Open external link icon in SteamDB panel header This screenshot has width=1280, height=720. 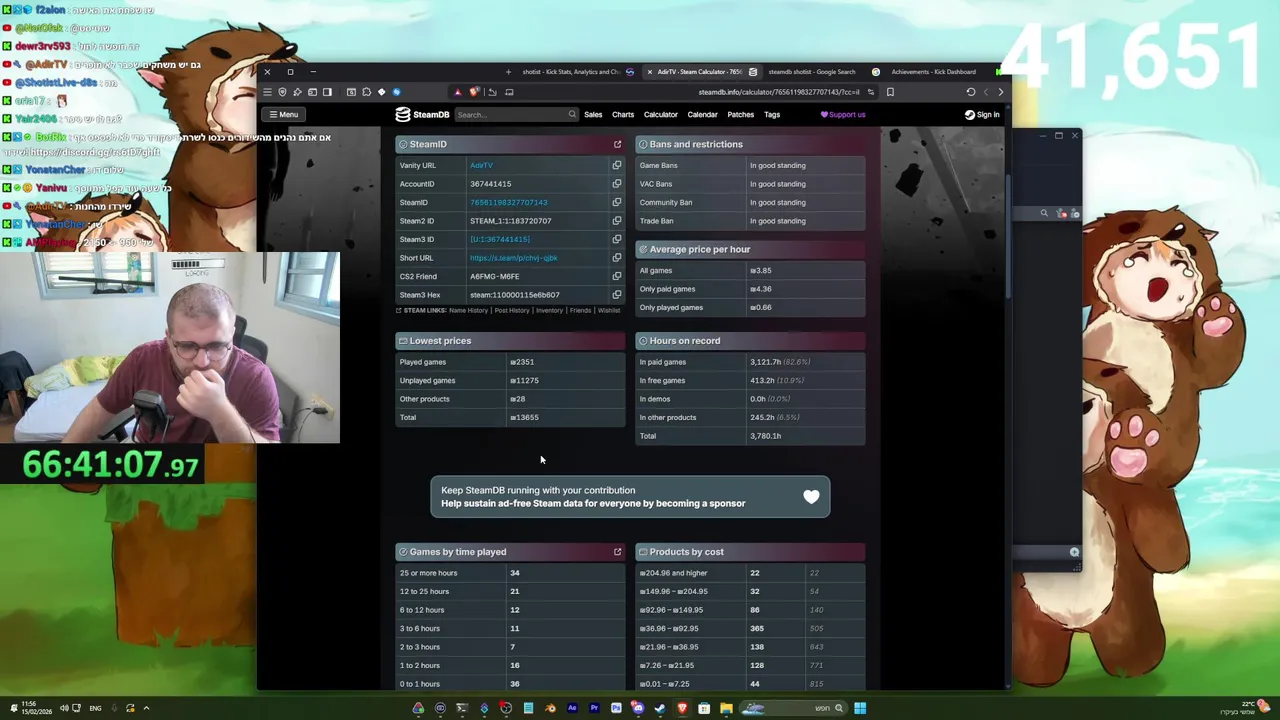coord(617,144)
